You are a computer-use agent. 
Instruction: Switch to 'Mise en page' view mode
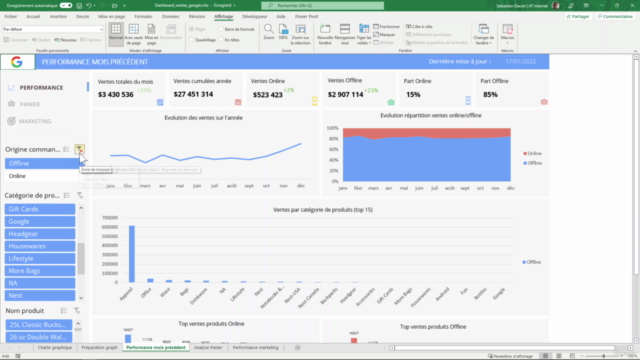(151, 34)
